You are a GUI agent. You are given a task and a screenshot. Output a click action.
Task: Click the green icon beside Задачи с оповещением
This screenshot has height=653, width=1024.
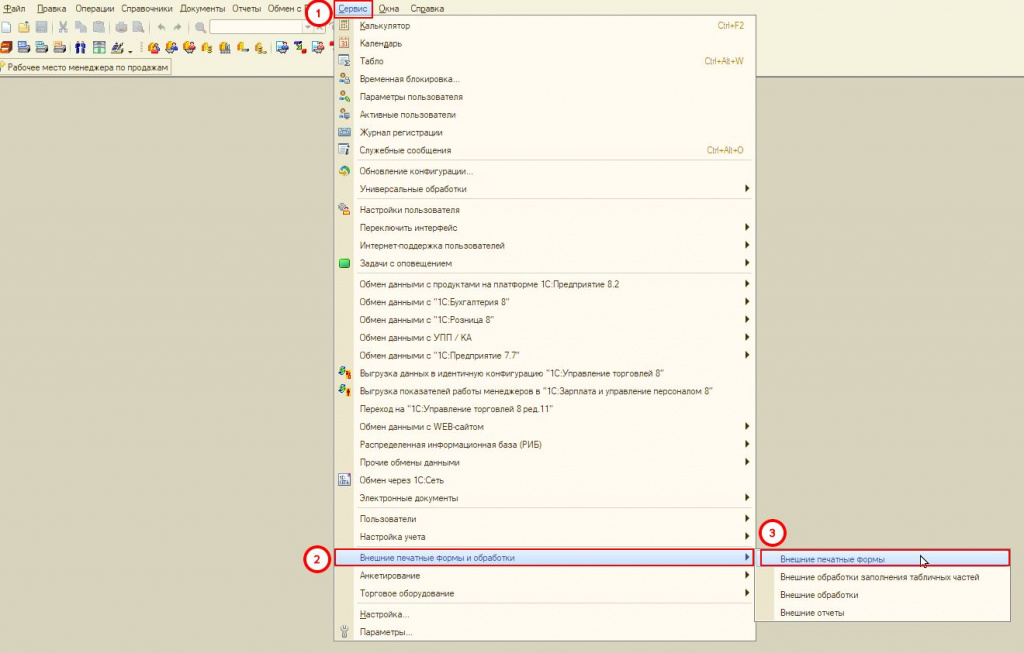344,263
